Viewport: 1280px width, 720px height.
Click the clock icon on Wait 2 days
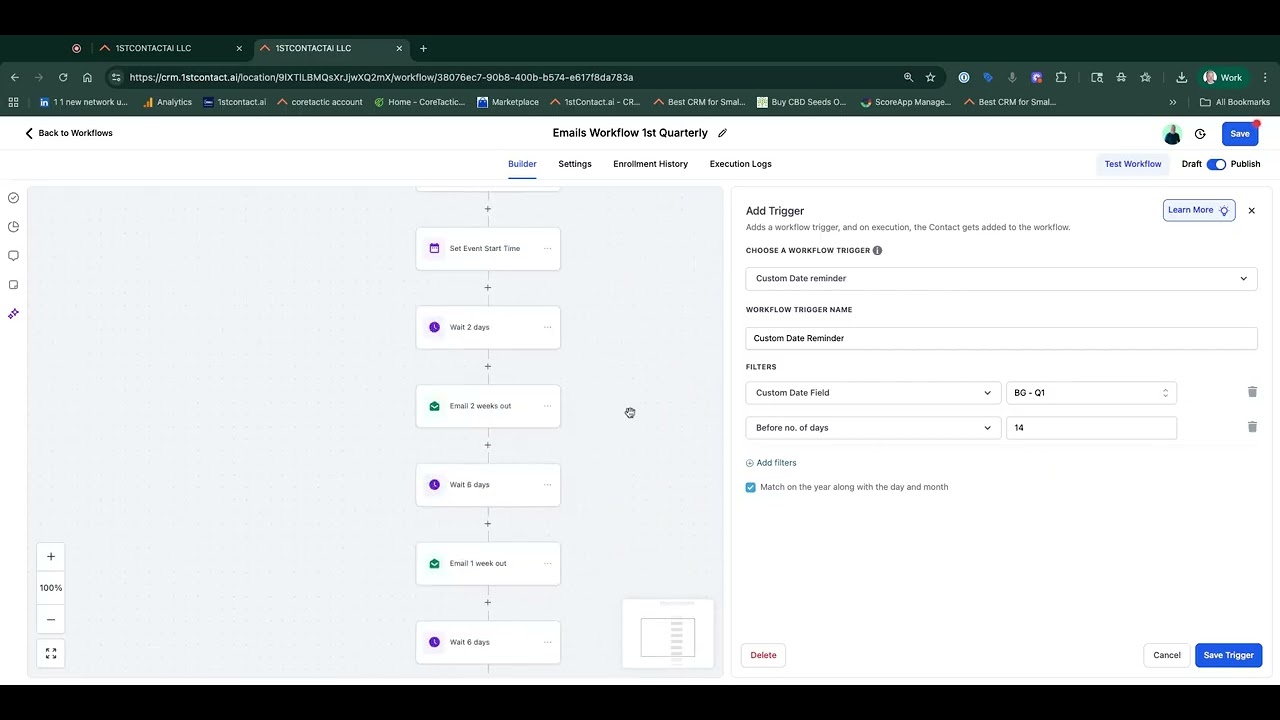click(434, 327)
